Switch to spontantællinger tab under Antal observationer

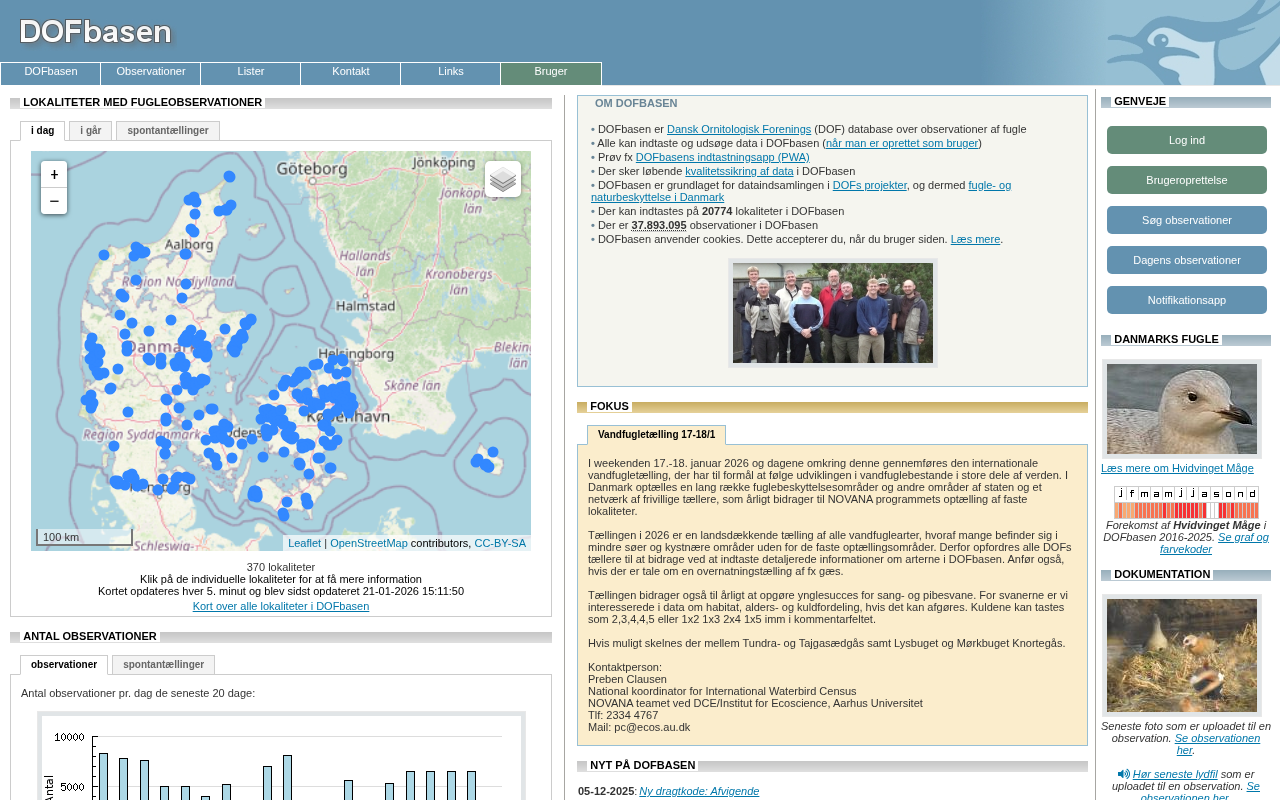coord(163,665)
